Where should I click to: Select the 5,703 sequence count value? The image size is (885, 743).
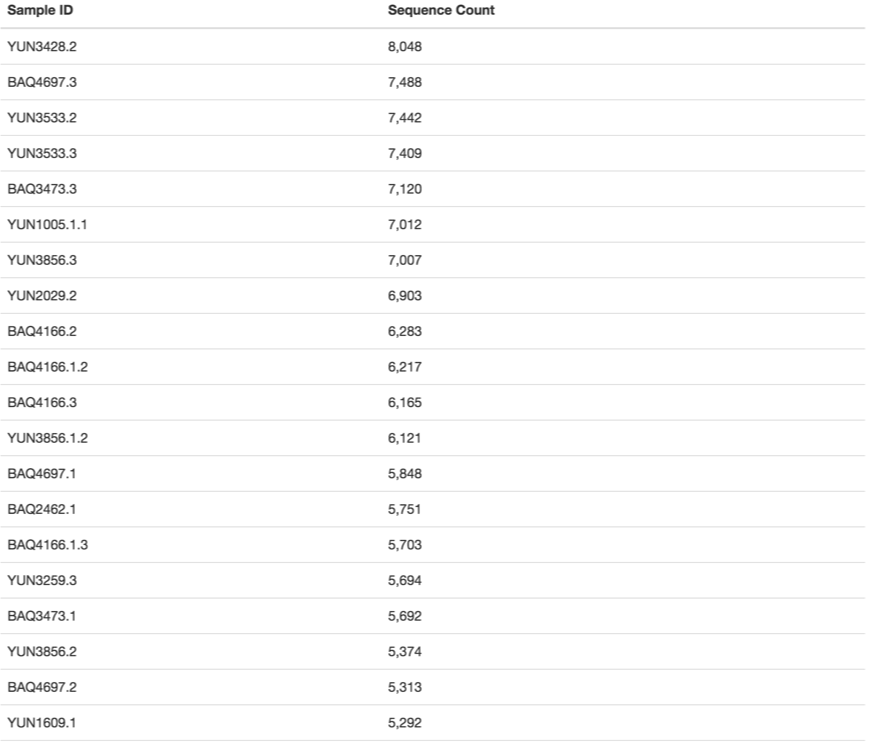pos(405,545)
